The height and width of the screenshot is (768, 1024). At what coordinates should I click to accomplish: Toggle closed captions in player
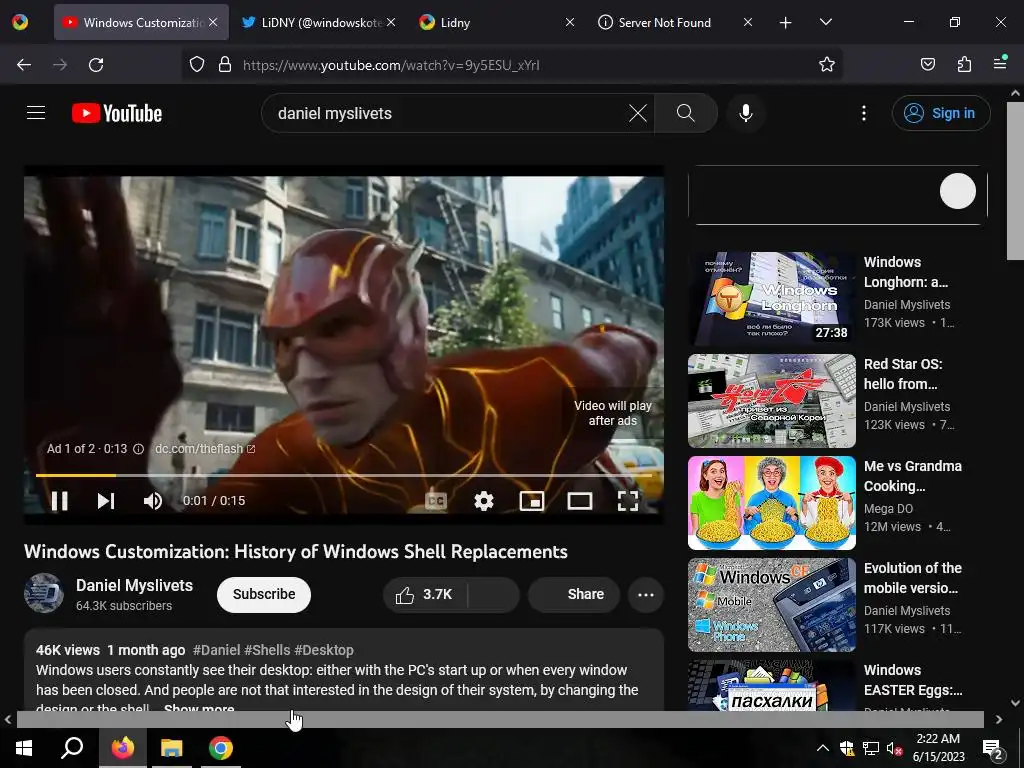tap(436, 501)
